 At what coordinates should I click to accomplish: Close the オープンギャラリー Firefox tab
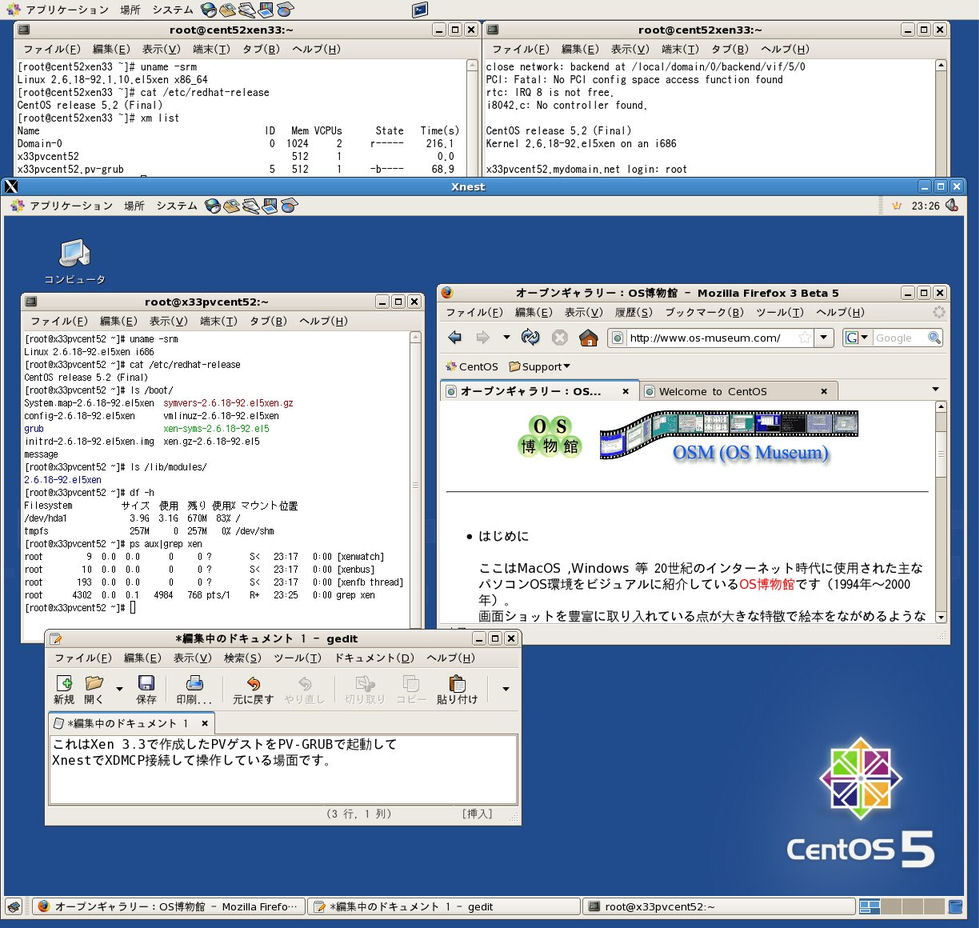[x=626, y=392]
